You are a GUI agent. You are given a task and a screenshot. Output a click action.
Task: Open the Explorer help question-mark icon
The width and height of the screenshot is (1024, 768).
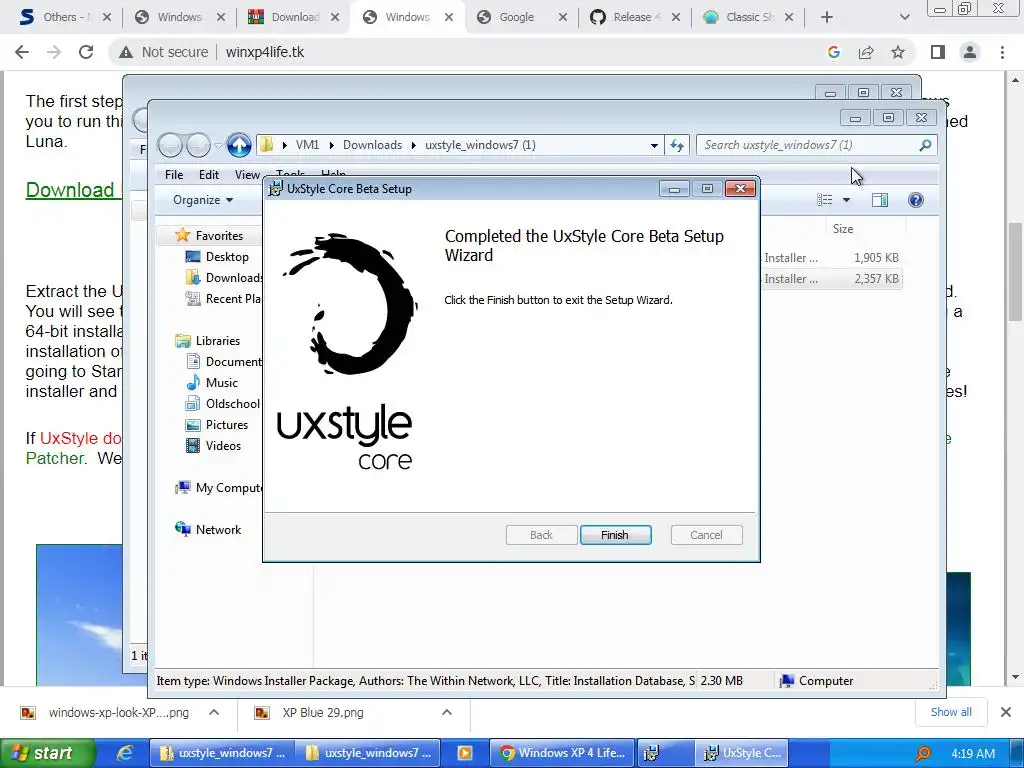(916, 200)
